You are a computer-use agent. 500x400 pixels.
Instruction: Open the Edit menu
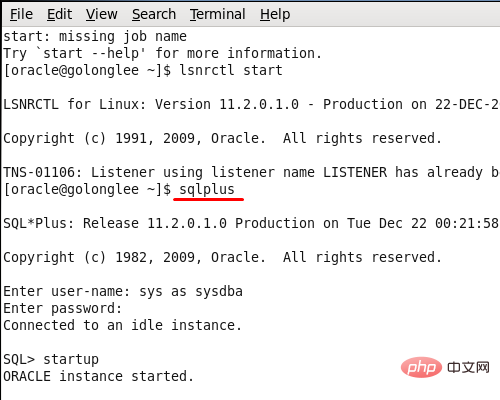(x=59, y=14)
